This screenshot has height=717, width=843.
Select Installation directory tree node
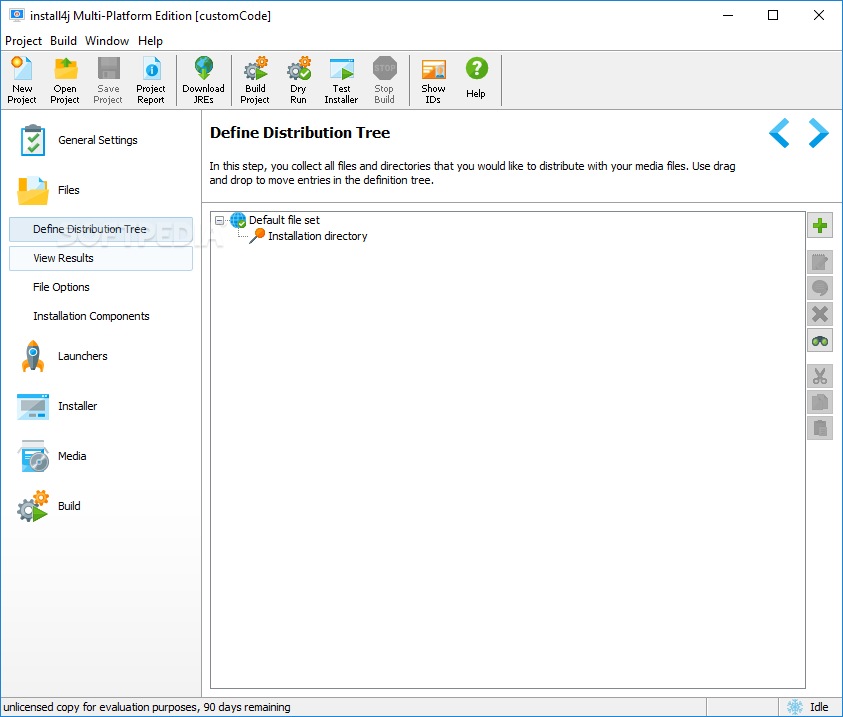coord(318,236)
